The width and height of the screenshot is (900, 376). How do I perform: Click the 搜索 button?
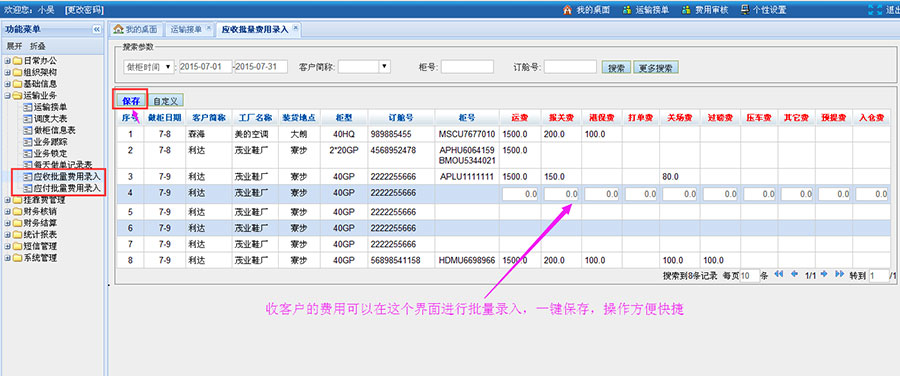click(x=616, y=68)
